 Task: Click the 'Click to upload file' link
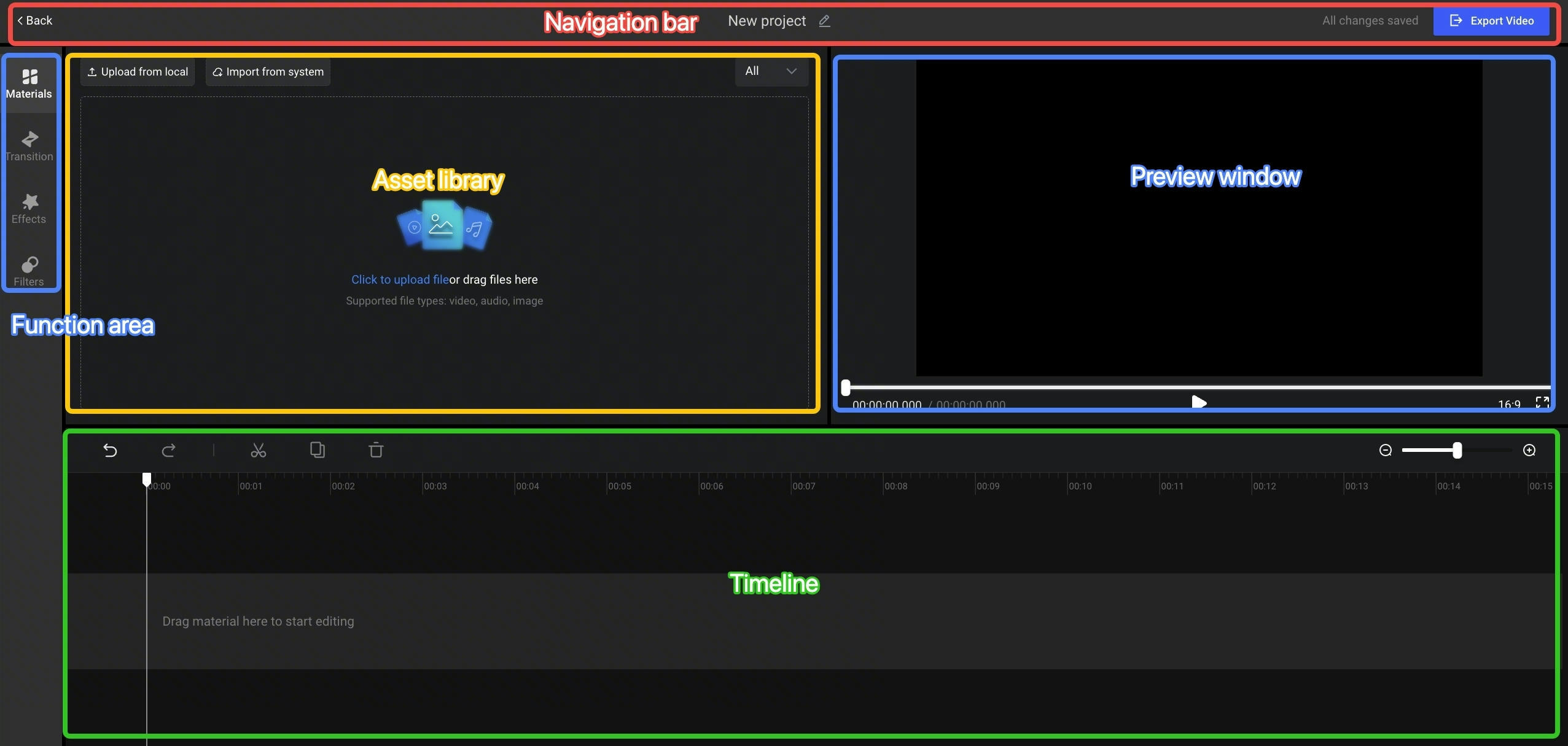400,279
